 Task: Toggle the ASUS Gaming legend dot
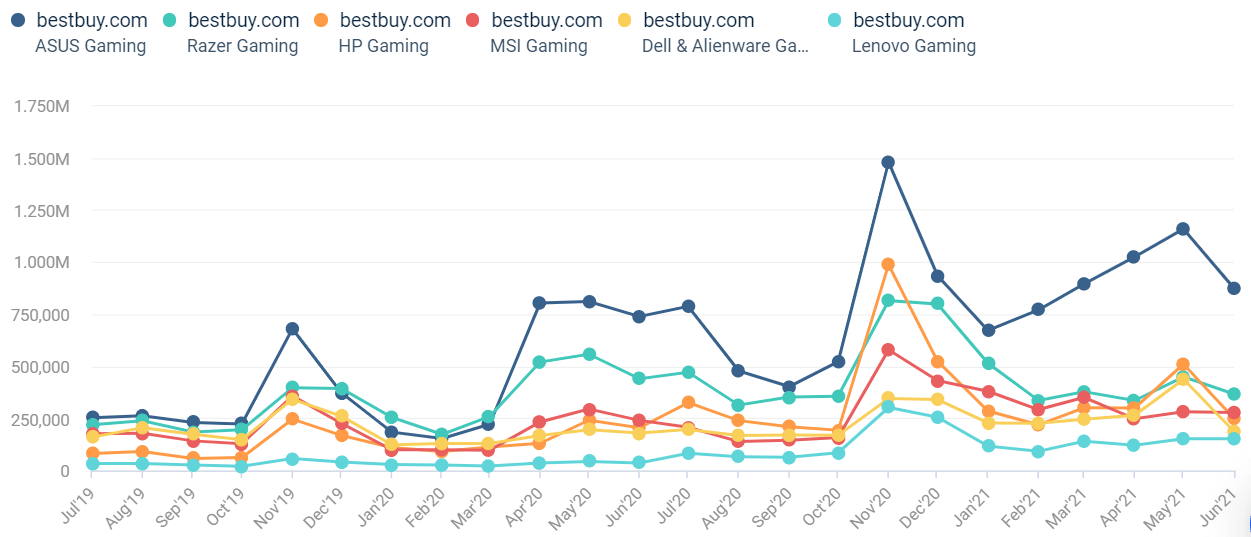tap(18, 20)
